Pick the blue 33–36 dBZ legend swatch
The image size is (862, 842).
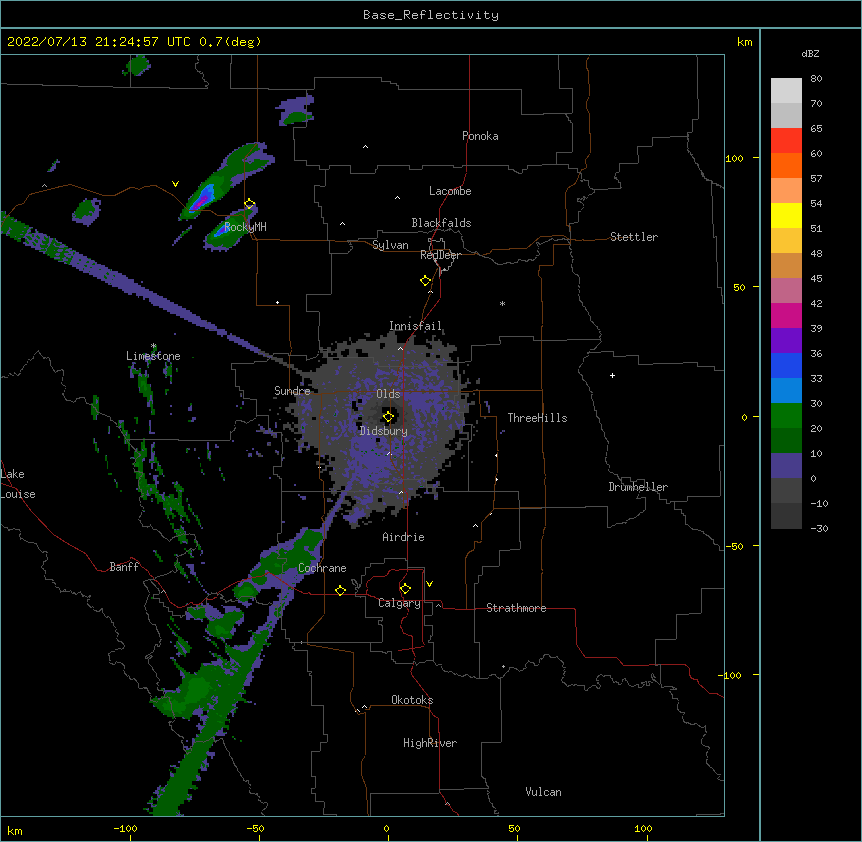(x=786, y=365)
